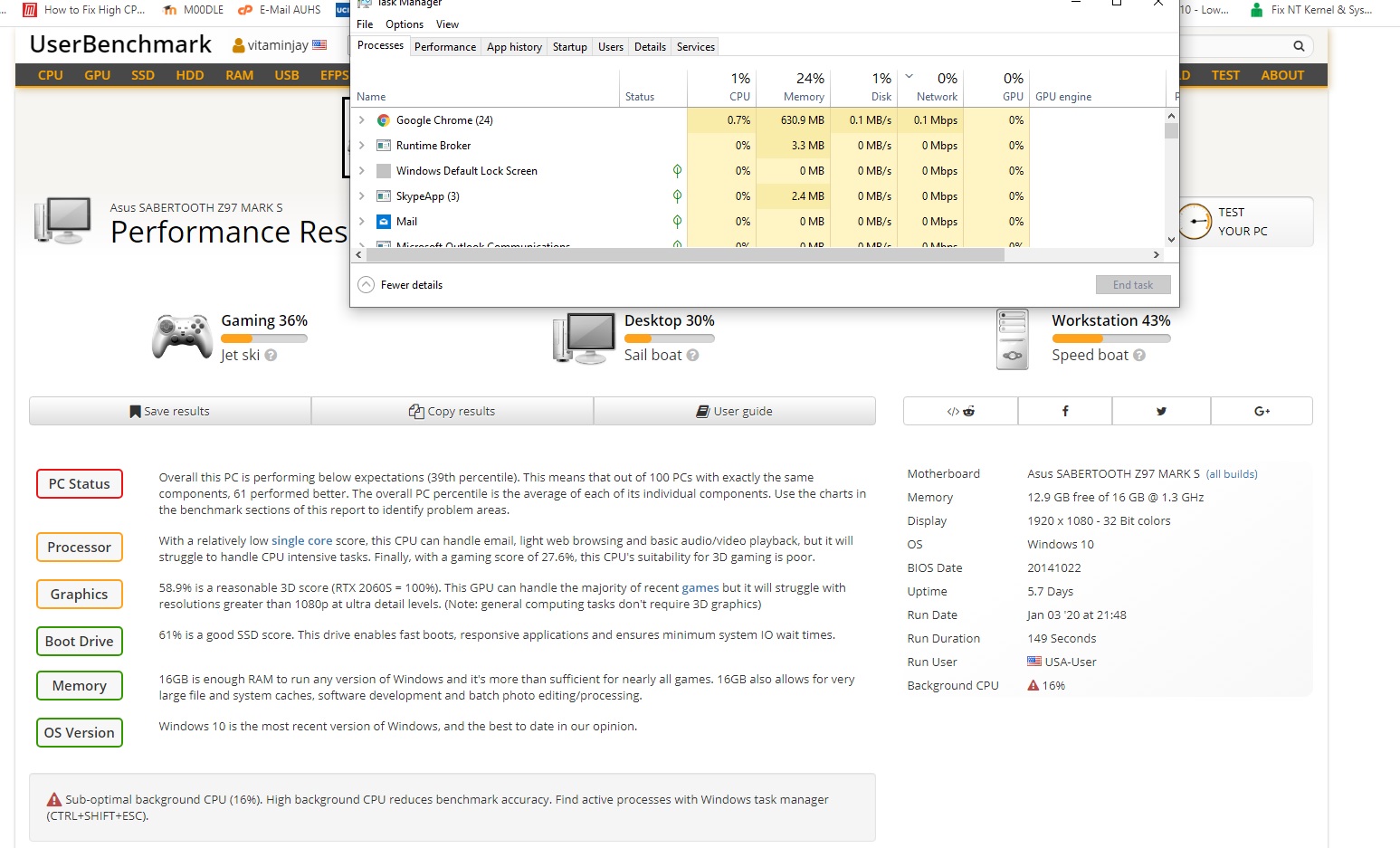
Task: Share results on Google Plus
Action: tap(1262, 411)
